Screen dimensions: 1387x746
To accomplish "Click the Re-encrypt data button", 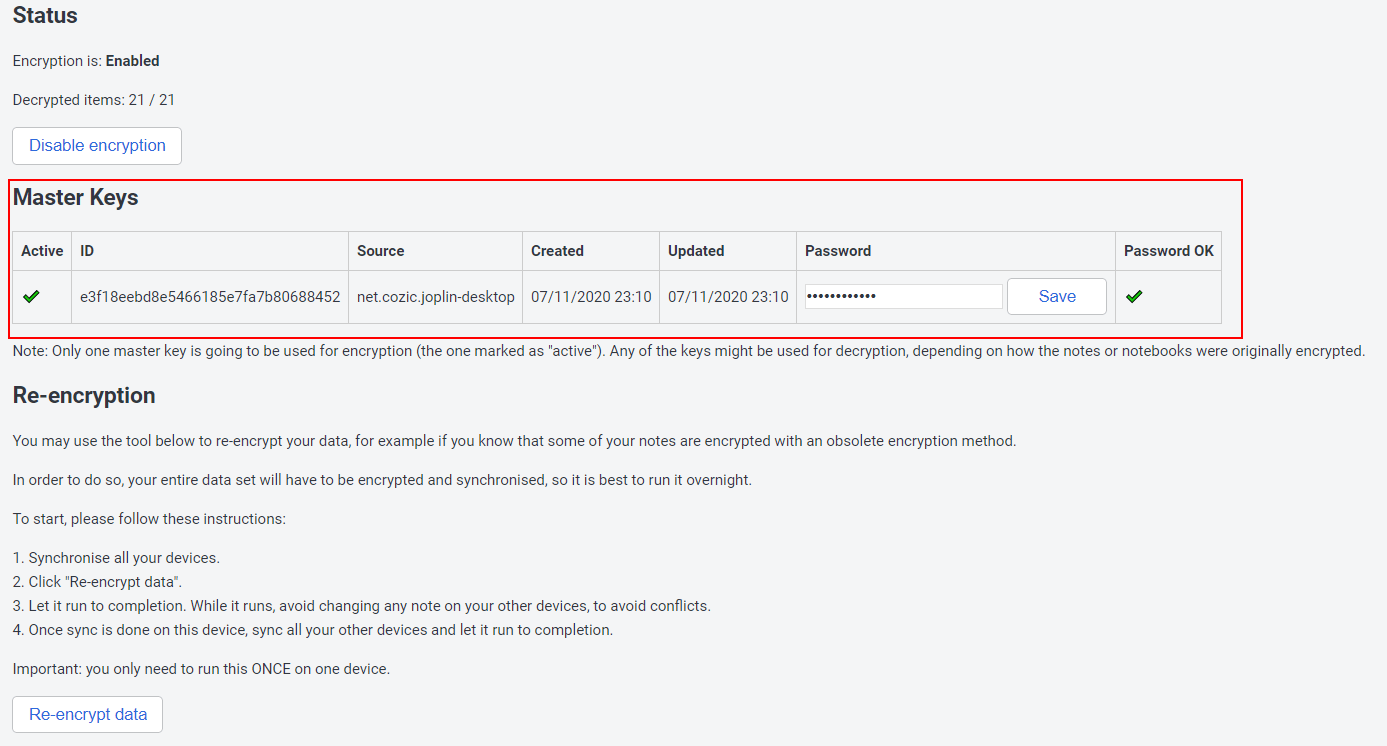I will (88, 715).
